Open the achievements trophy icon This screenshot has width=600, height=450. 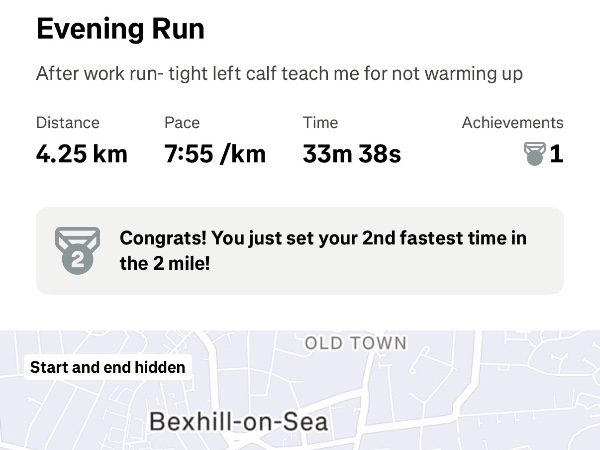click(x=535, y=154)
